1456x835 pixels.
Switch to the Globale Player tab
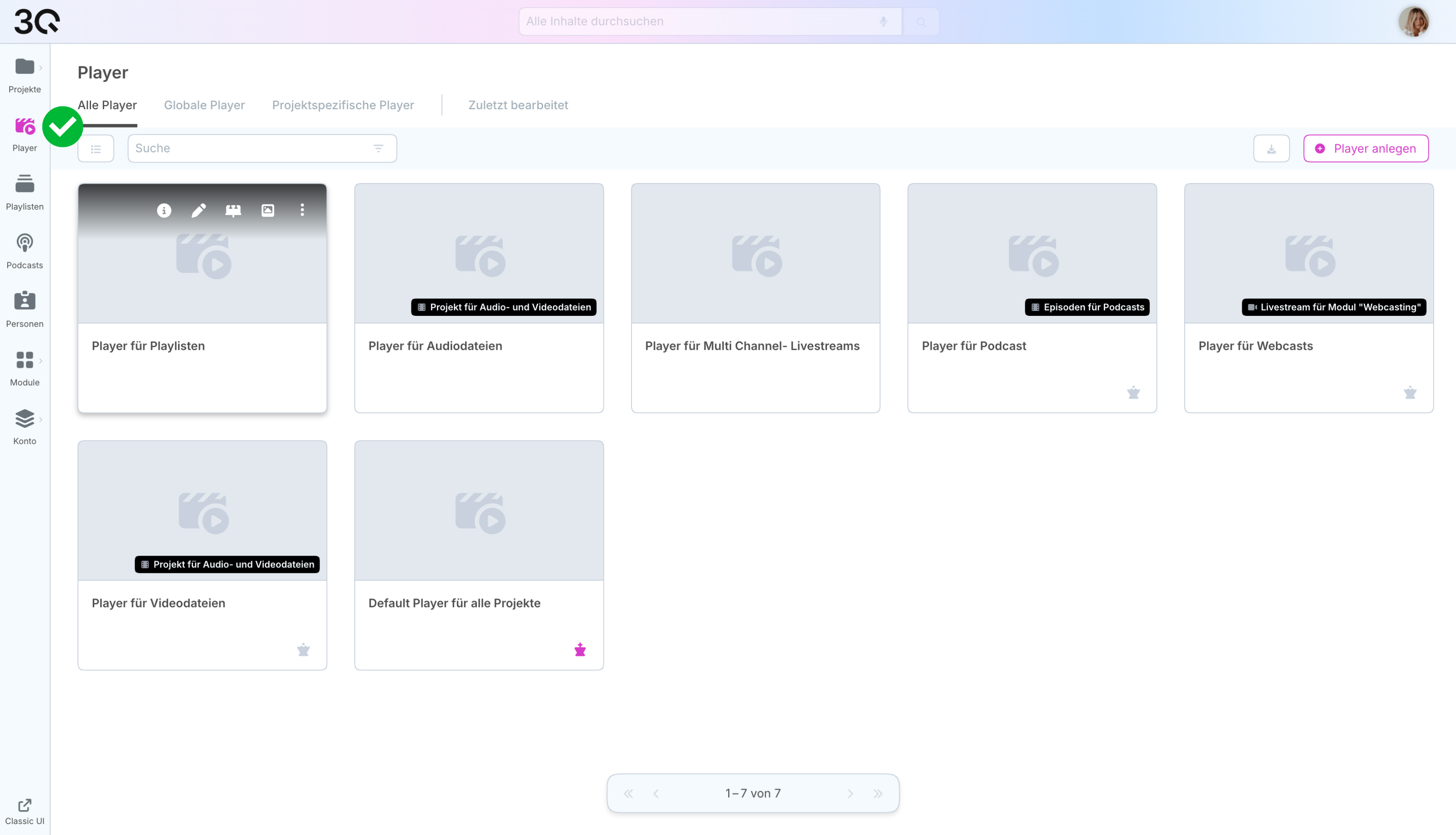[204, 105]
